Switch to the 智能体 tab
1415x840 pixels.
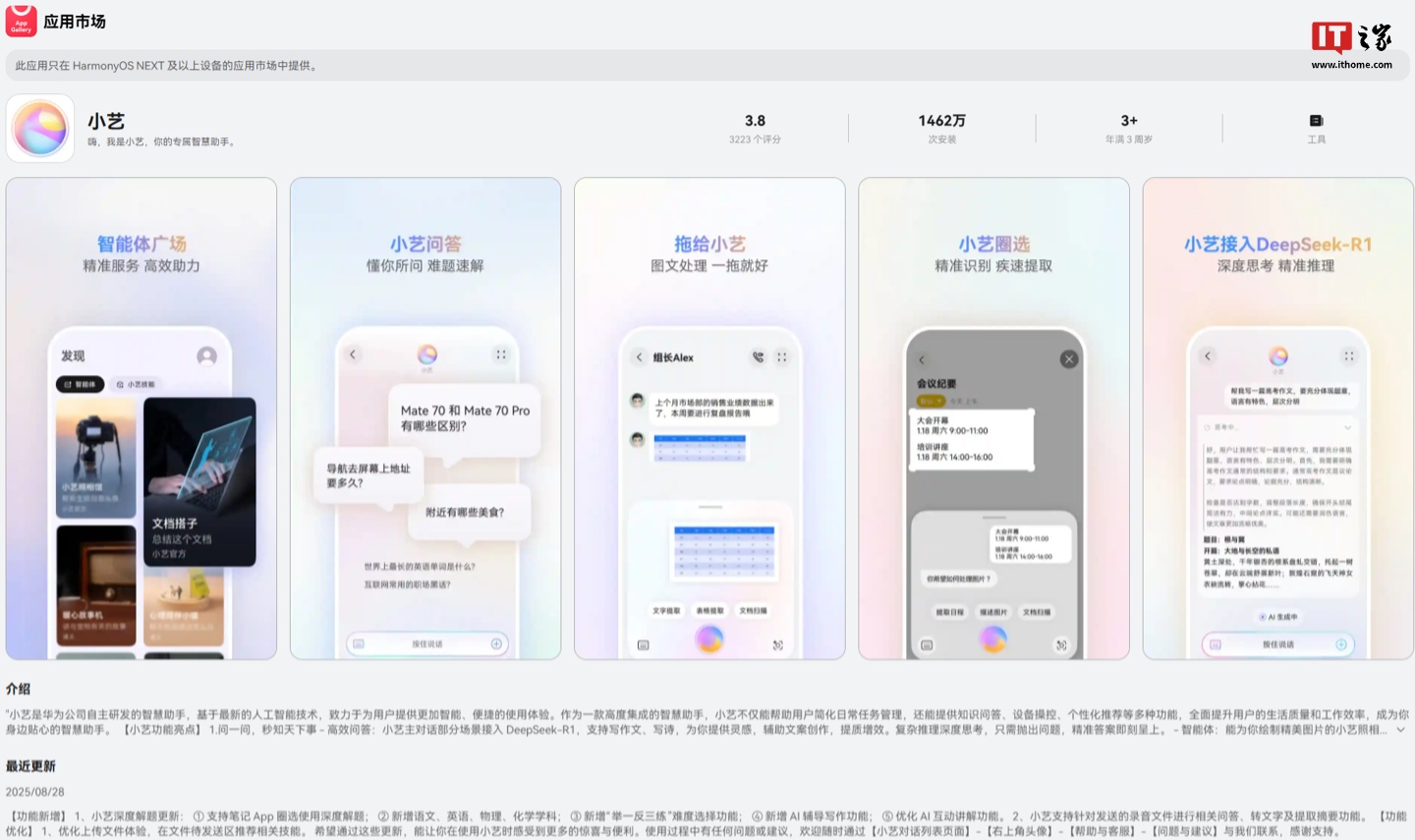click(x=80, y=383)
